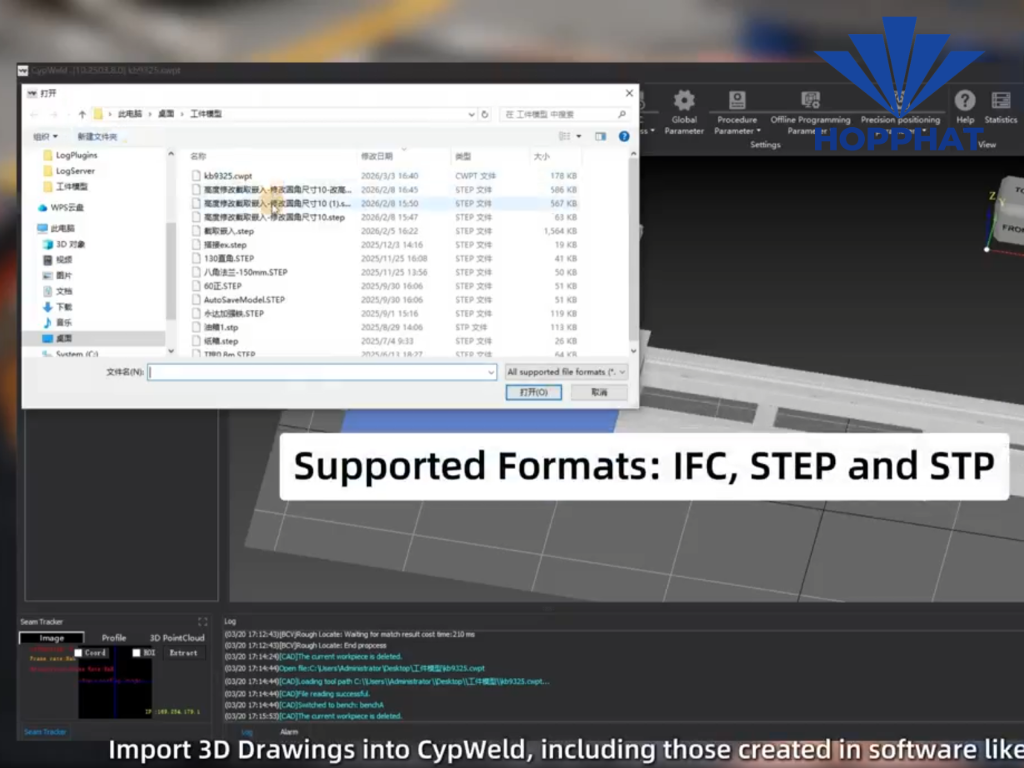Open the Alarm tab below the log
Image resolution: width=1024 pixels, height=768 pixels.
pyautogui.click(x=289, y=731)
